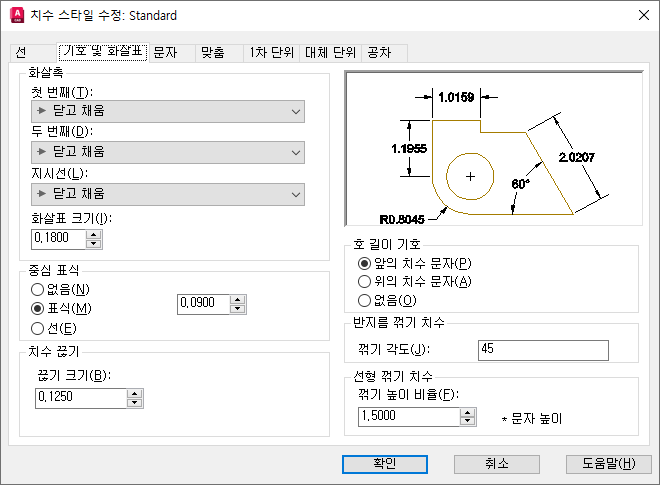Confirm with the 확인 button
Screen dimensions: 660x485
tap(385, 464)
